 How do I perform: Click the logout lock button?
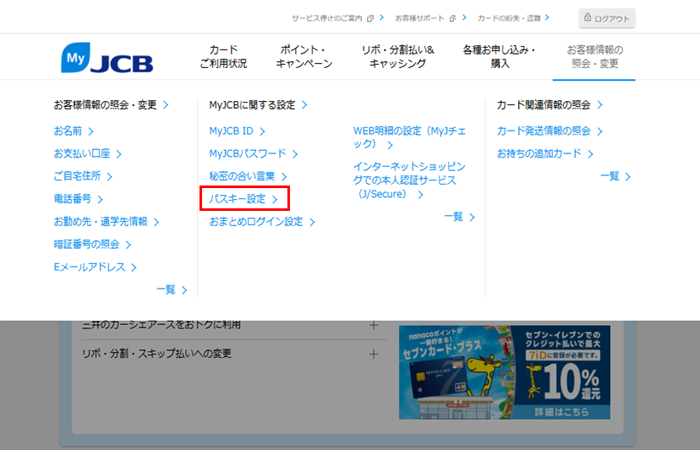coord(607,18)
